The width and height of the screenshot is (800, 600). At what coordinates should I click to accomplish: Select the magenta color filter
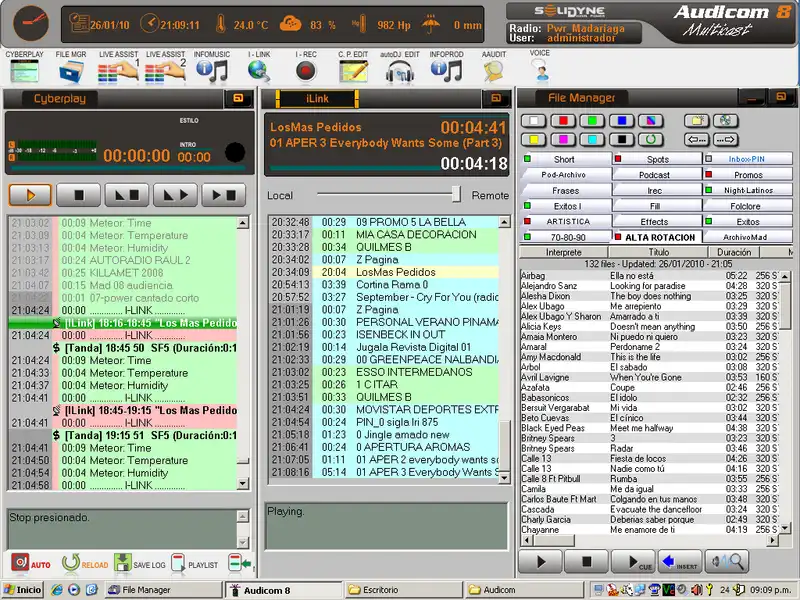563,139
